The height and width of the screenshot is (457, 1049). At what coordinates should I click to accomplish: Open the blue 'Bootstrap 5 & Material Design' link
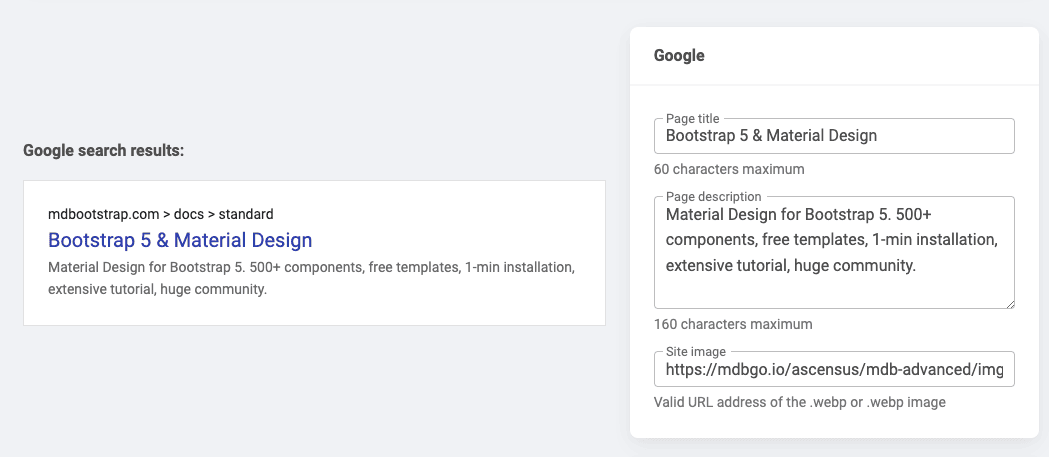[180, 241]
